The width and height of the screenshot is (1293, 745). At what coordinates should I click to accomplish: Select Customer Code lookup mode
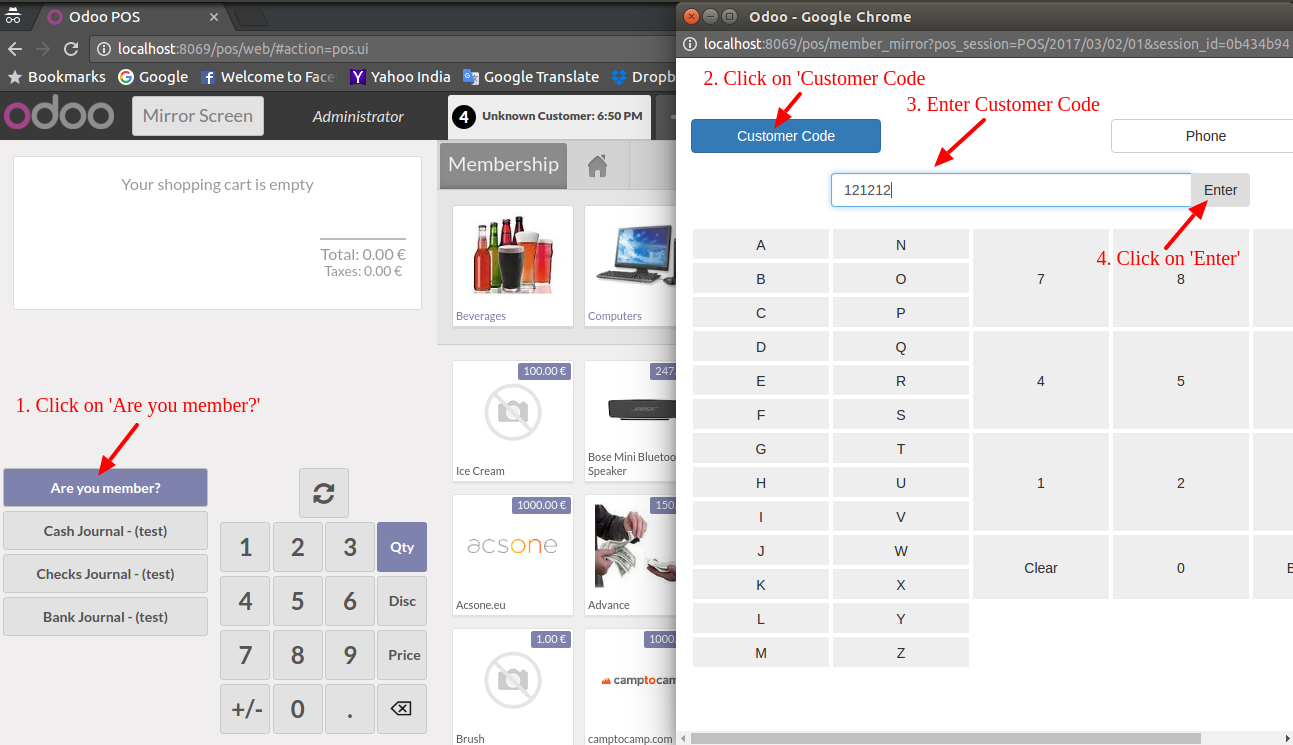point(786,136)
